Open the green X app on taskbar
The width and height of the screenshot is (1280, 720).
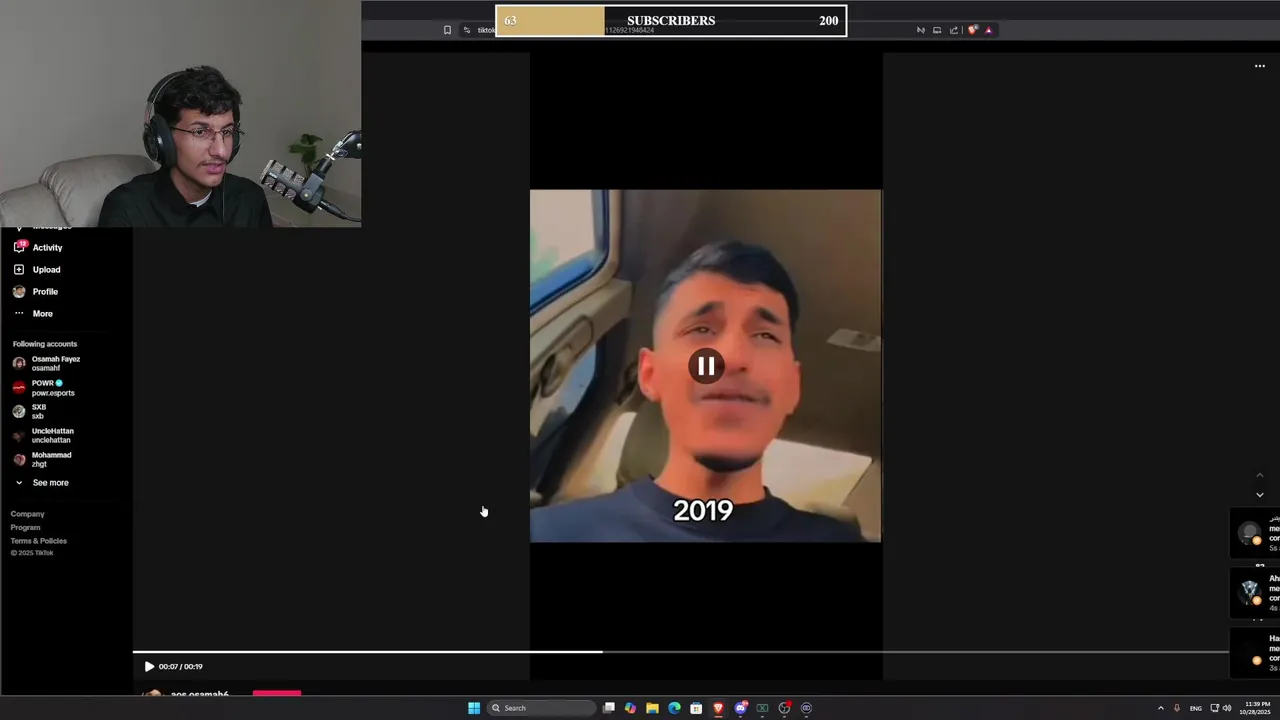pyautogui.click(x=762, y=708)
